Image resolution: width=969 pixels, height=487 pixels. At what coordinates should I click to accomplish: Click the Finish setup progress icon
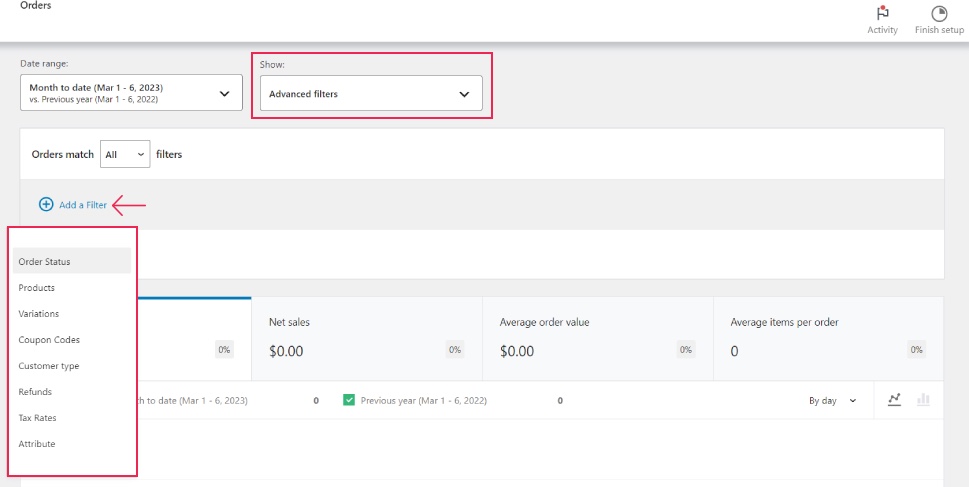[939, 14]
